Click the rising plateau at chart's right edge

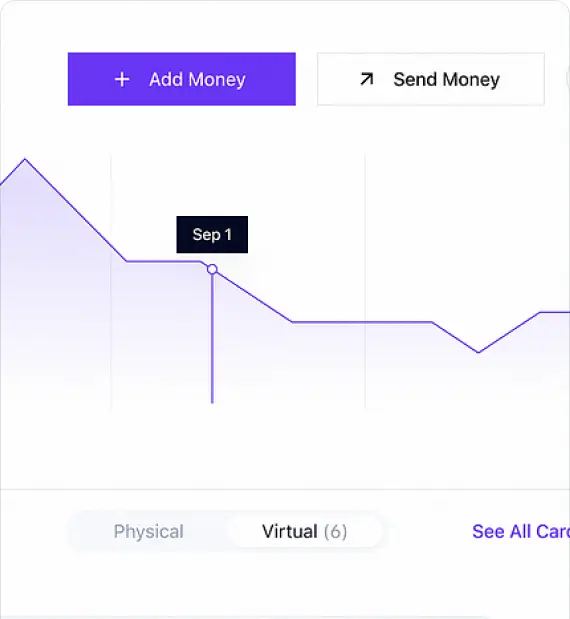pyautogui.click(x=555, y=312)
